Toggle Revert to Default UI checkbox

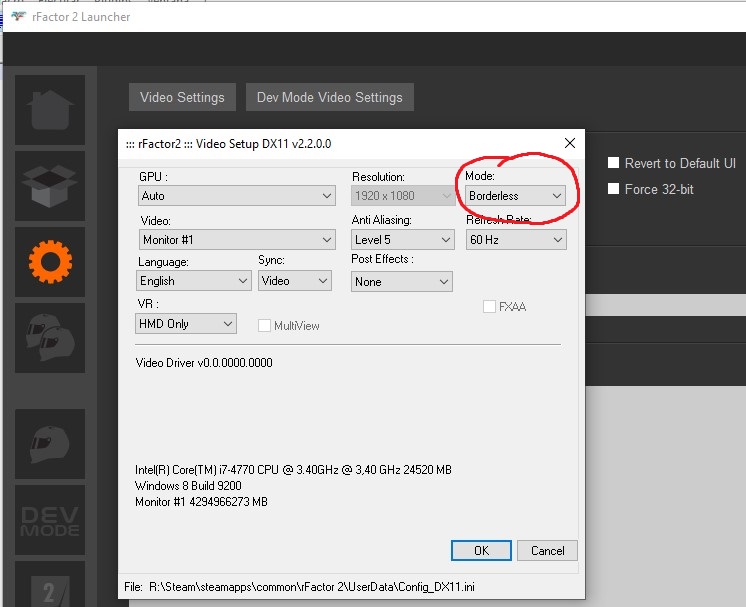click(614, 163)
